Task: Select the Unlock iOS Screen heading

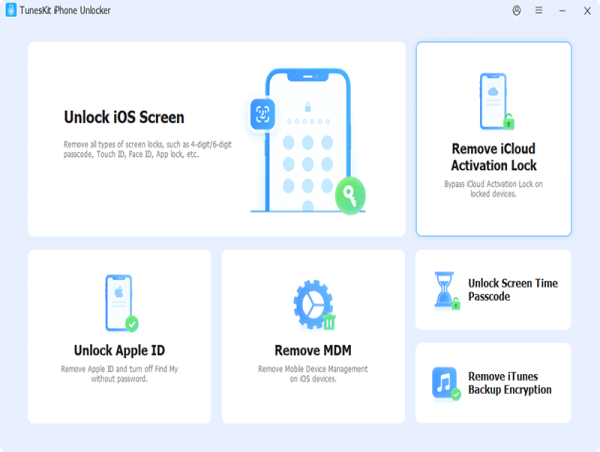Action: point(124,117)
